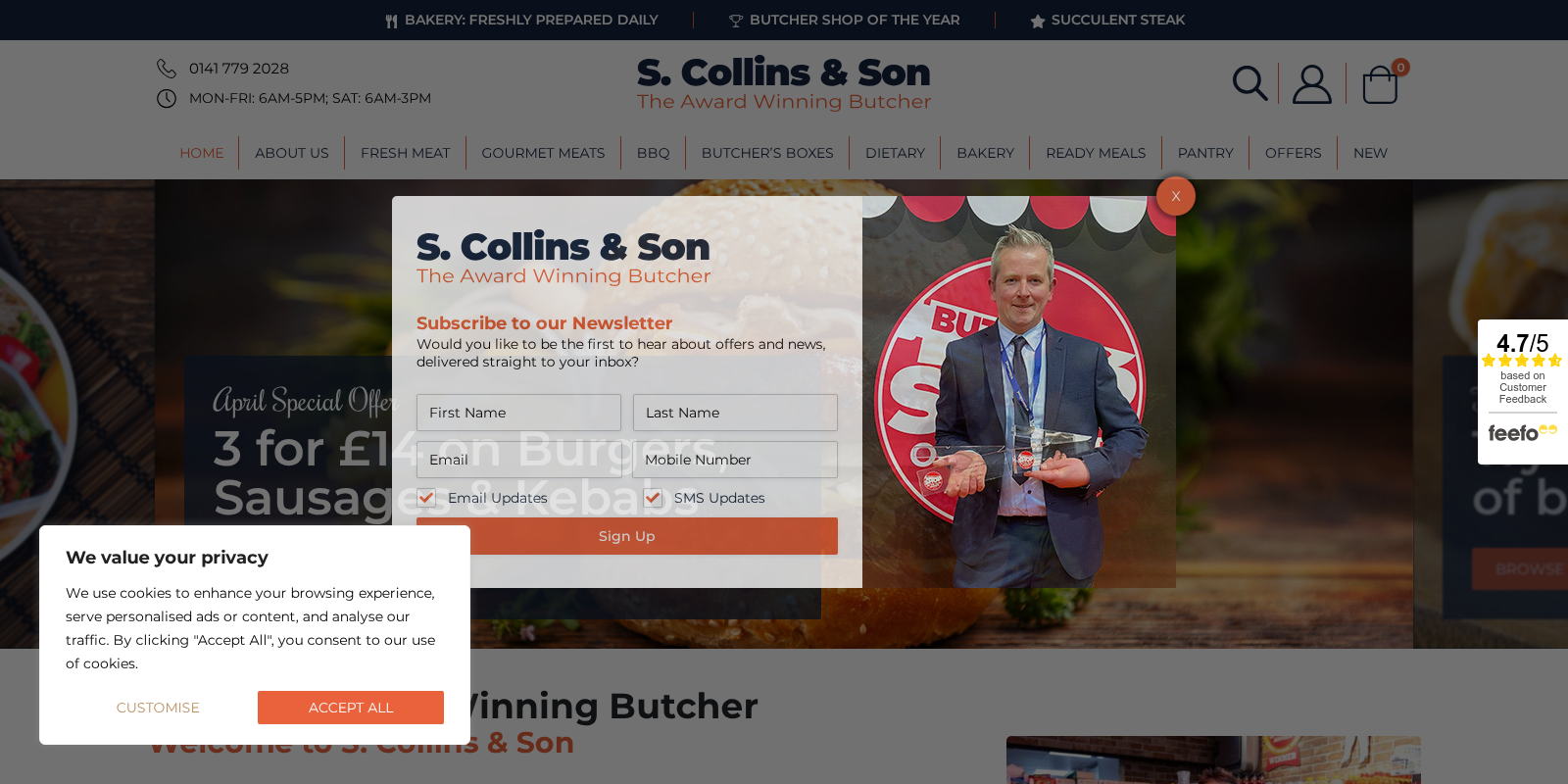
Task: Open the Ready Meals menu
Action: (x=1096, y=153)
